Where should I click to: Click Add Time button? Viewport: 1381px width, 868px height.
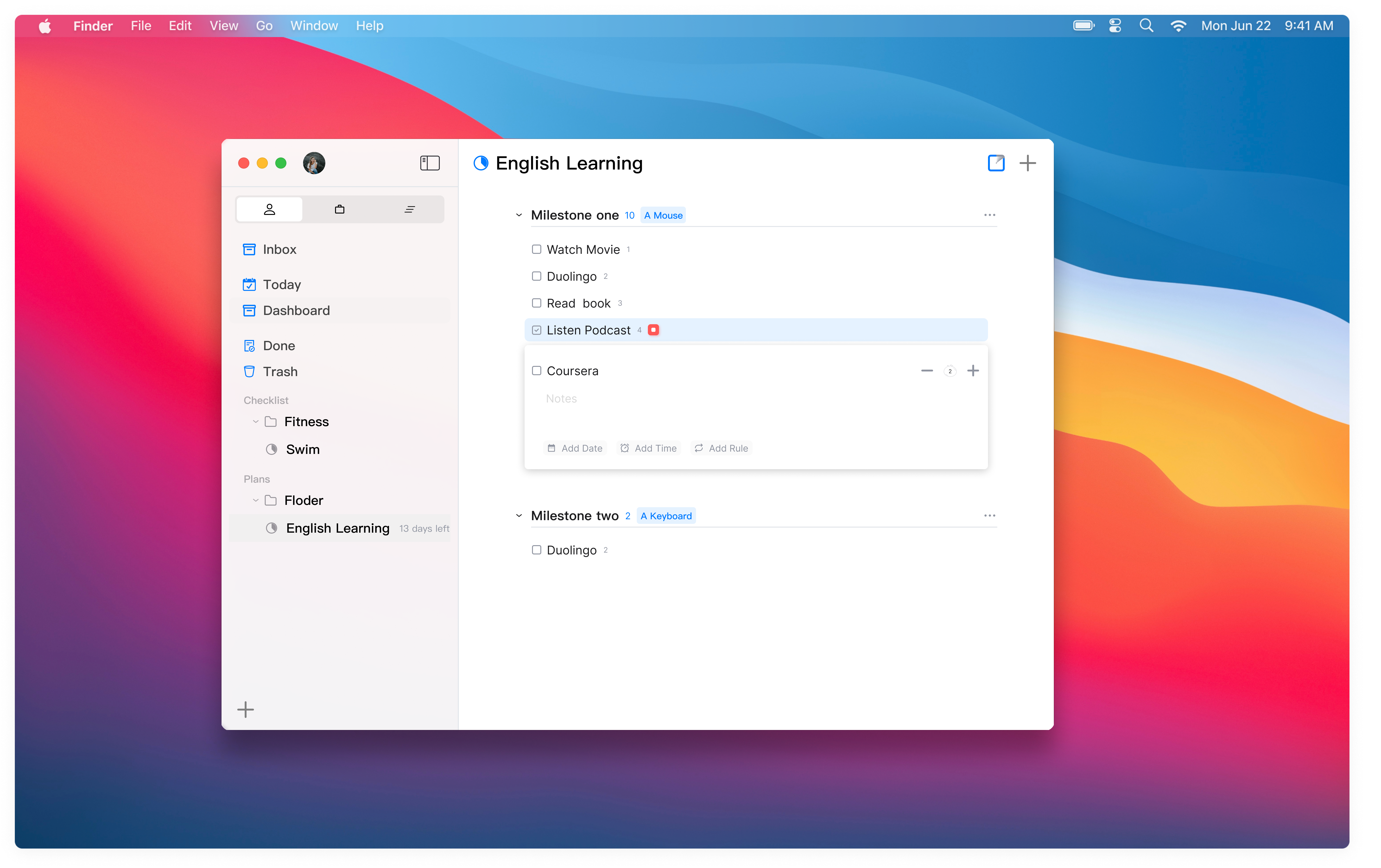pyautogui.click(x=649, y=448)
